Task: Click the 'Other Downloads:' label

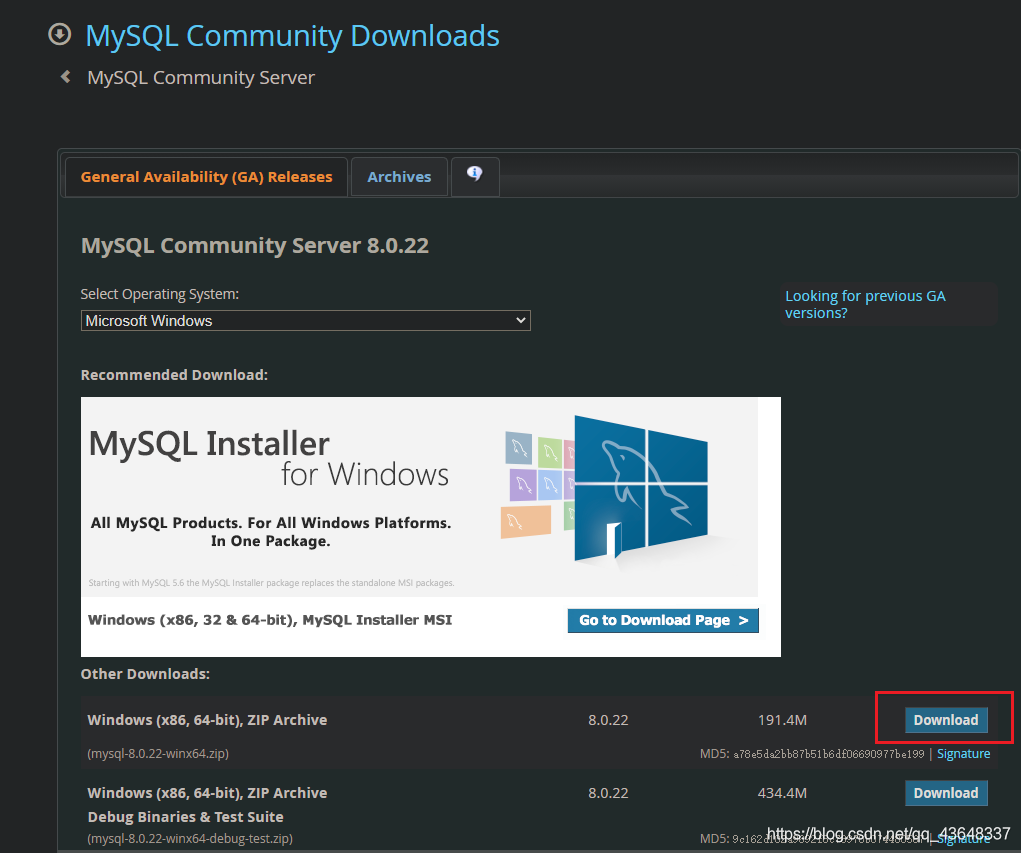Action: pos(145,674)
